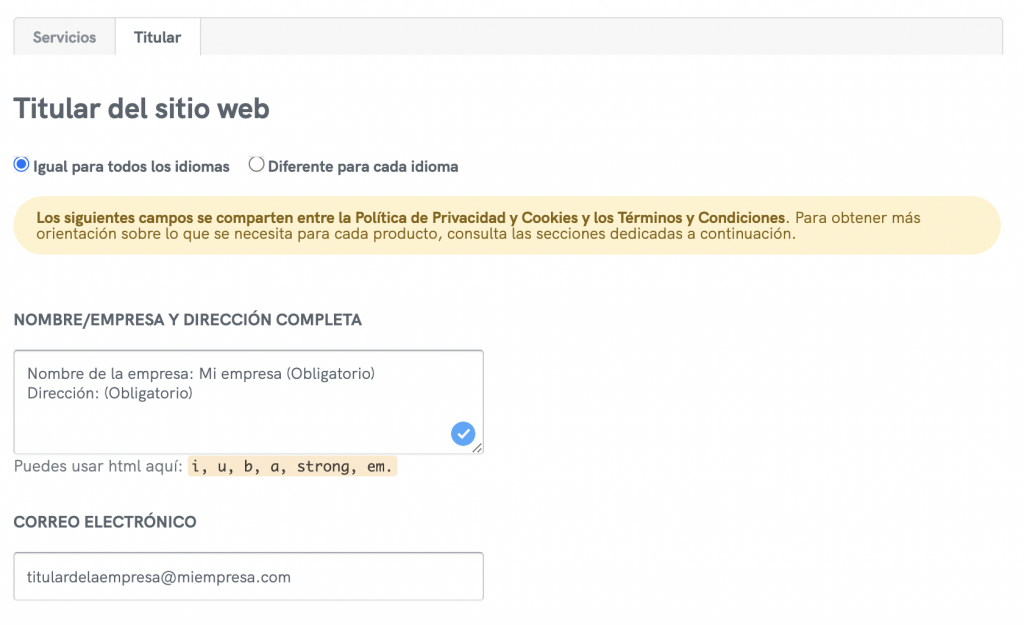The height and width of the screenshot is (625, 1024).
Task: Click the blue checkmark icon in the textarea
Action: coord(462,433)
